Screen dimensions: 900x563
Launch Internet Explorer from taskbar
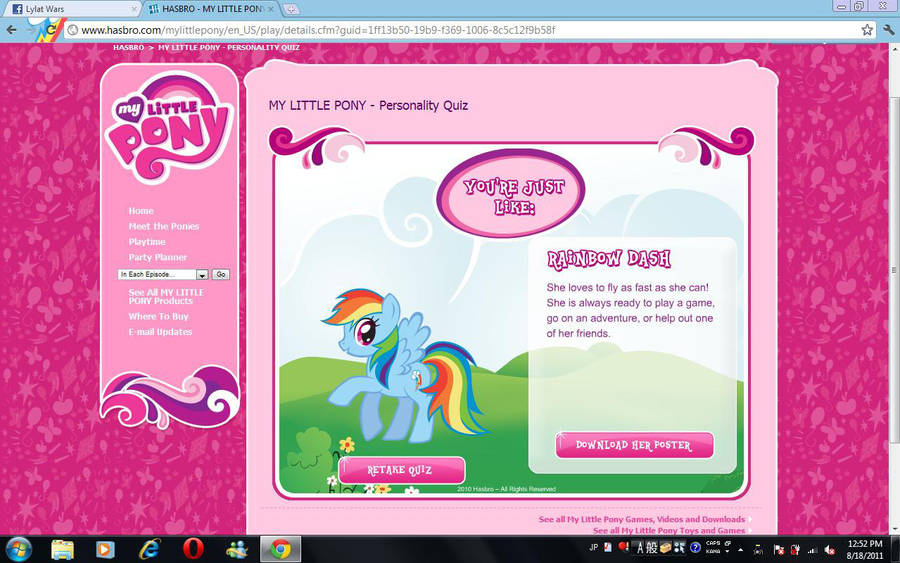(x=149, y=550)
